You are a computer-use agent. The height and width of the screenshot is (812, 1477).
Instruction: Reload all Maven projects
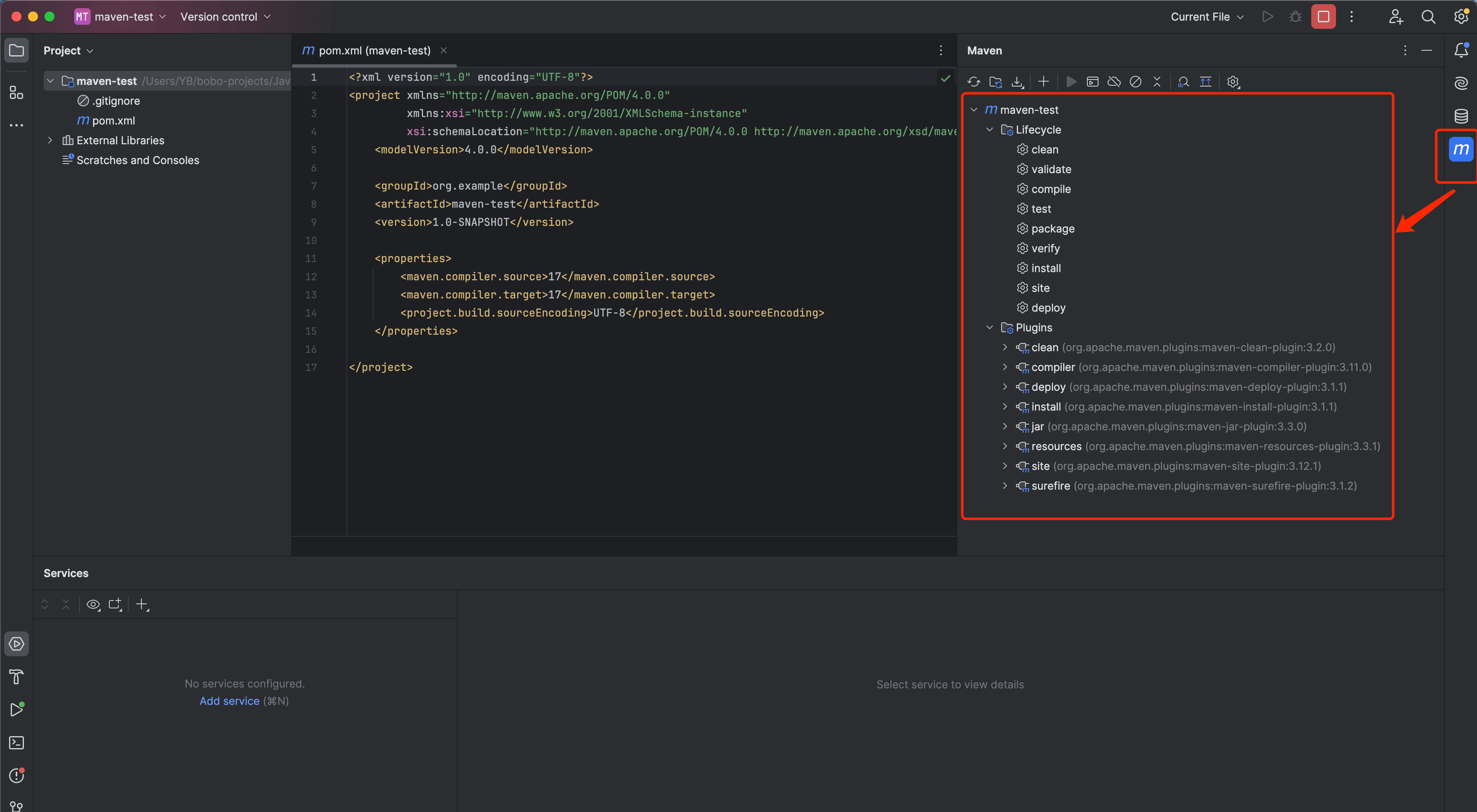coord(974,82)
